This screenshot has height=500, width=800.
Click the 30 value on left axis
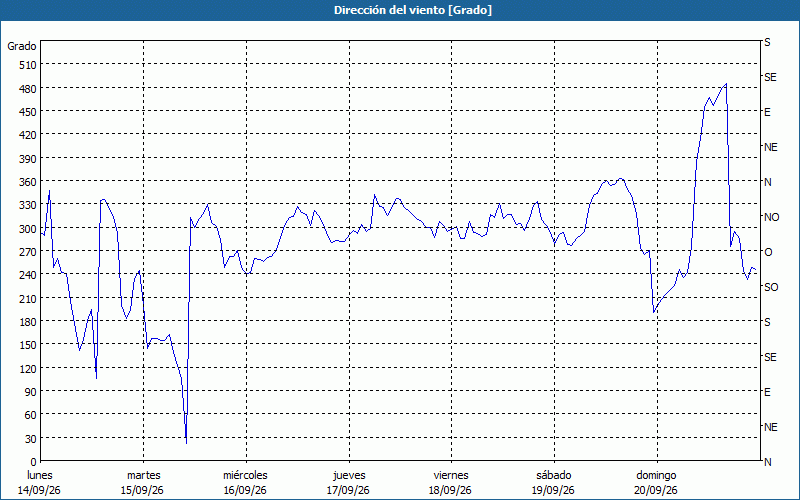tap(31, 438)
